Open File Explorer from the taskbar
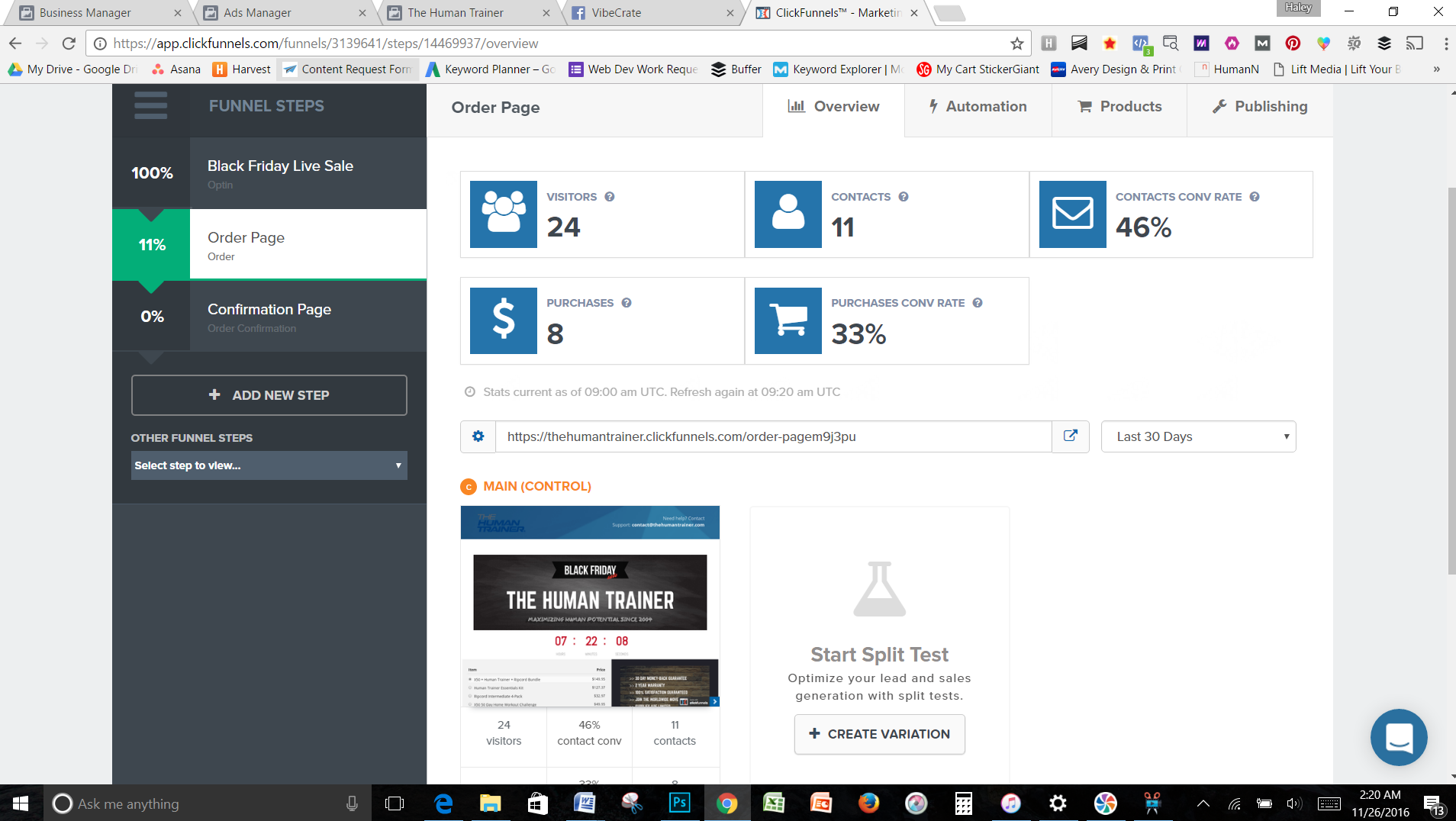The width and height of the screenshot is (1456, 821). [x=490, y=803]
